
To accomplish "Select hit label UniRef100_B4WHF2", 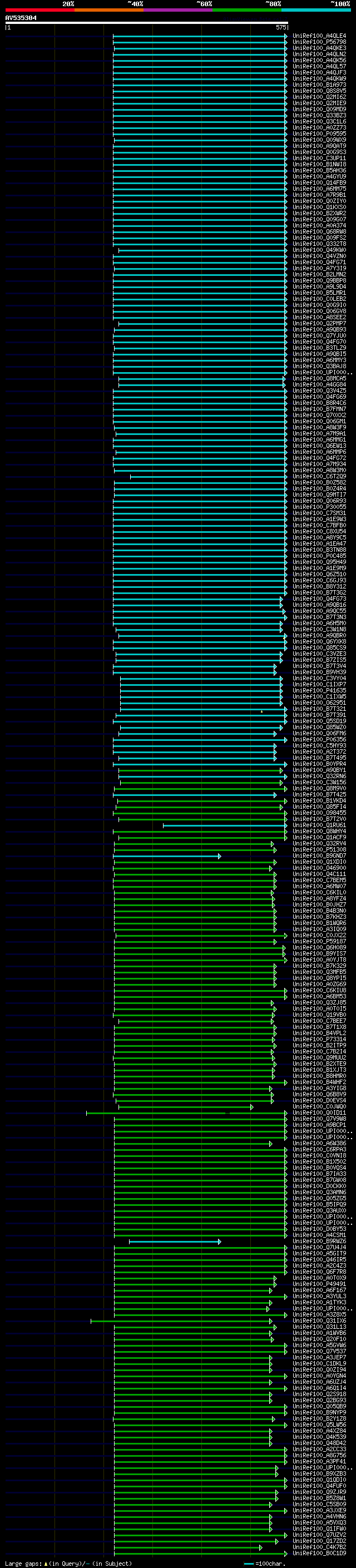I will [x=319, y=1082].
